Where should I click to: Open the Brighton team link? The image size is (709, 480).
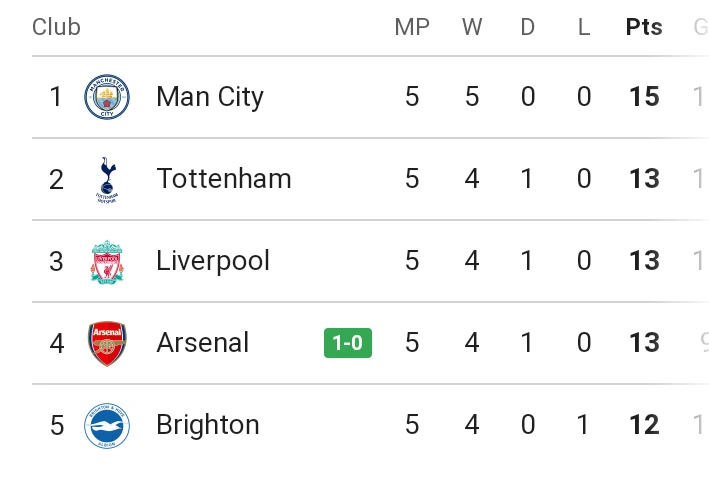pyautogui.click(x=208, y=425)
